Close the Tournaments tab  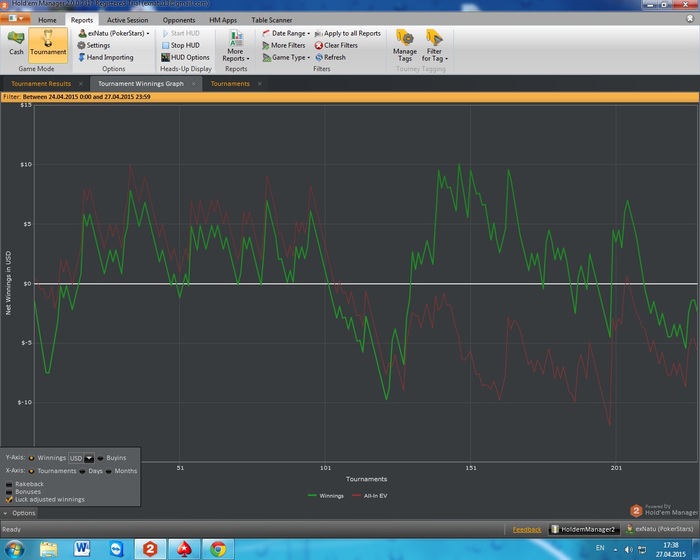[259, 84]
